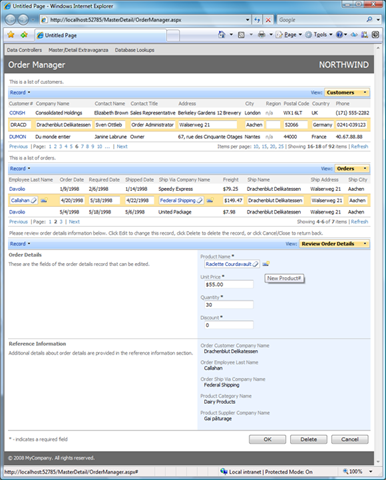Click the Unit Price input field
386x480 pixels.
[228, 284]
